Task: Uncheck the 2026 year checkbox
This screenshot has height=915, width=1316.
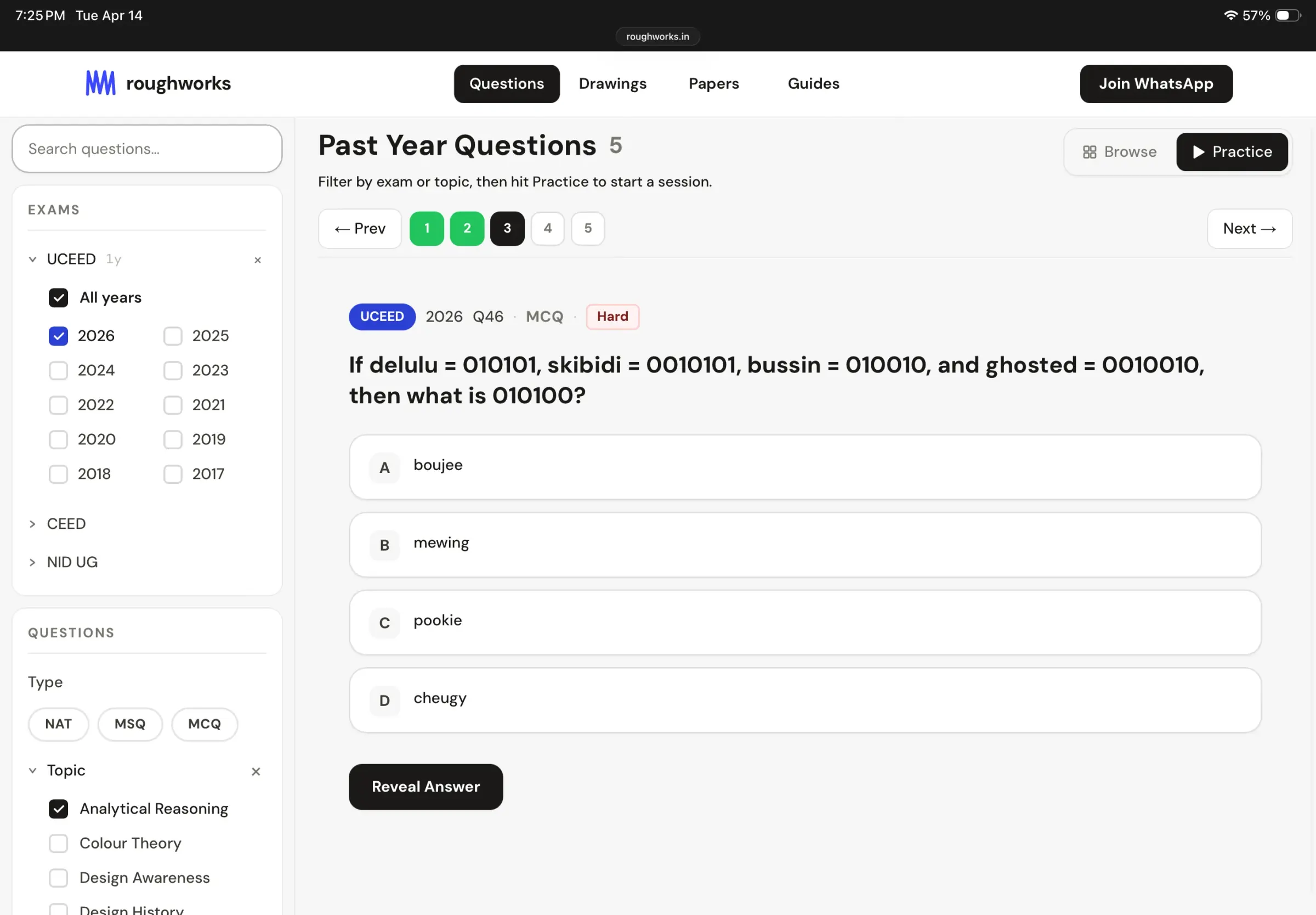Action: pyautogui.click(x=59, y=336)
